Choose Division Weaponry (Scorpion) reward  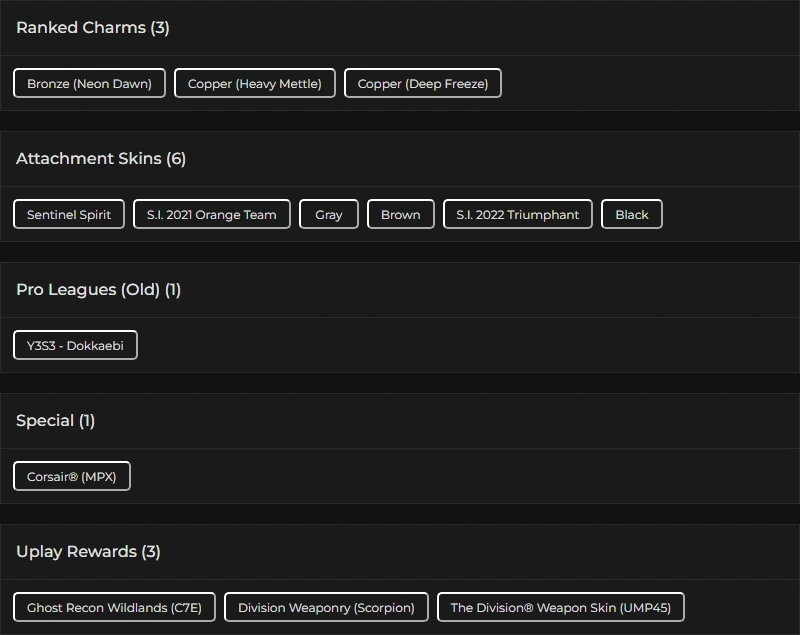[x=326, y=608]
